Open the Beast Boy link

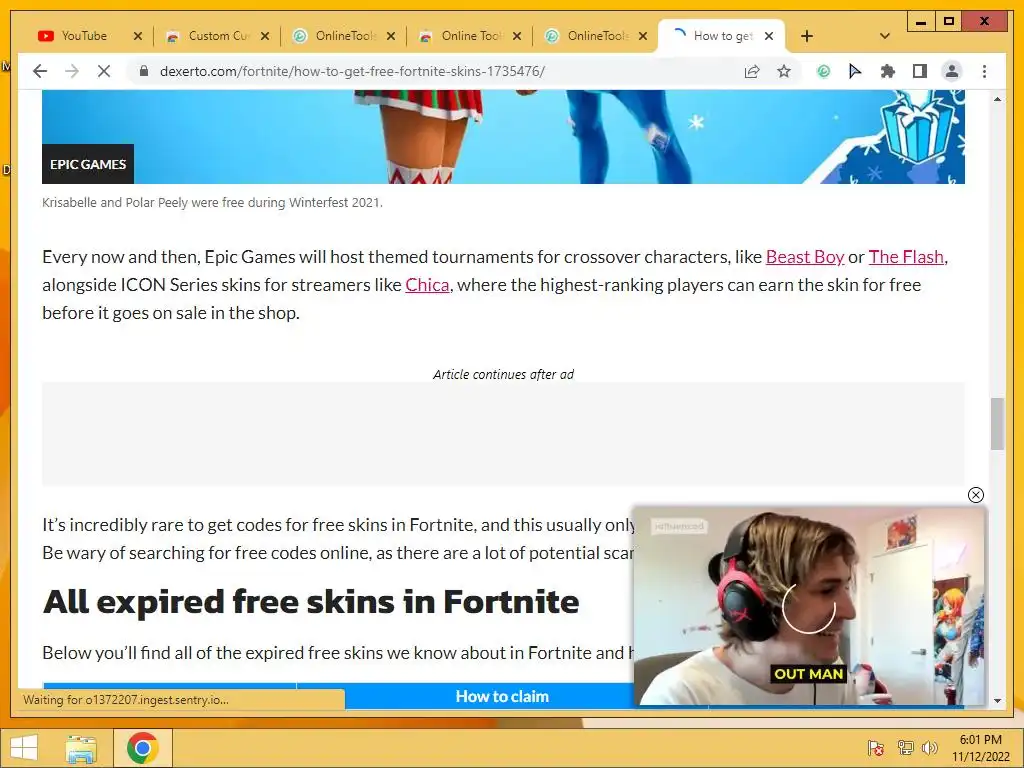click(805, 257)
